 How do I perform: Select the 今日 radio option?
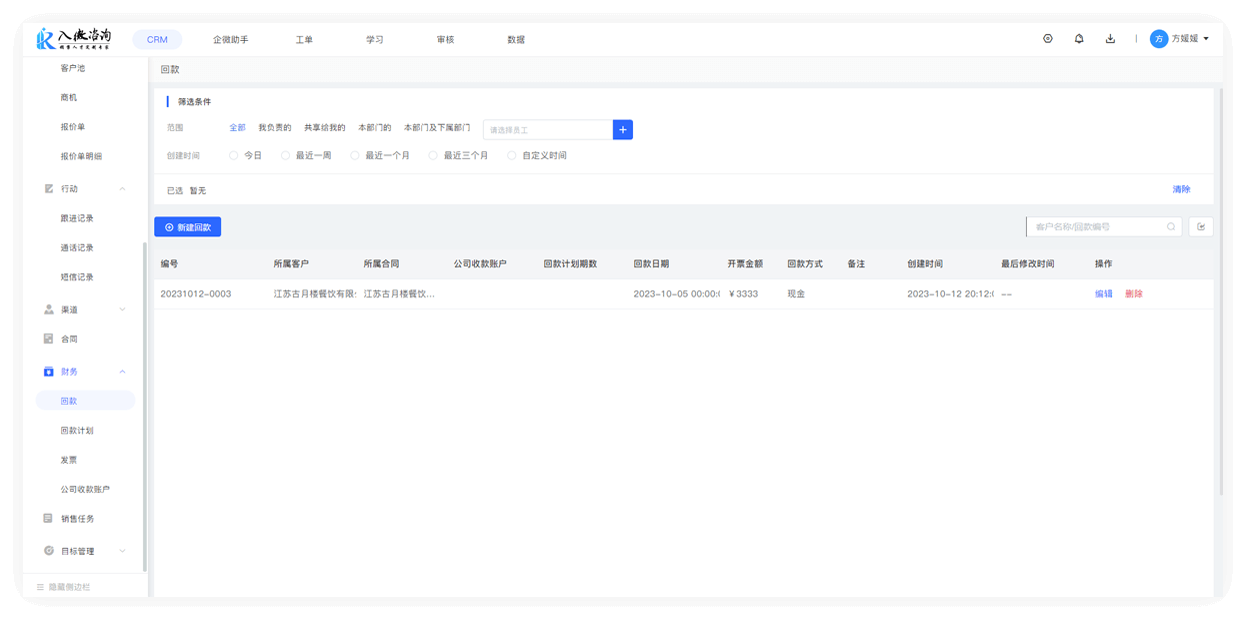click(x=234, y=156)
